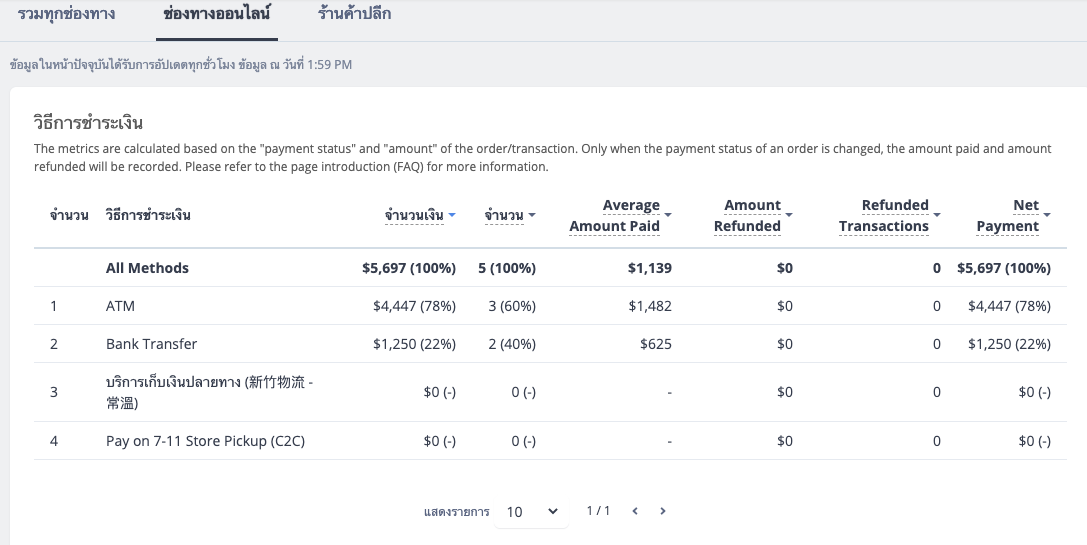The image size is (1087, 545).
Task: Click the average amount $625
Action: click(656, 344)
